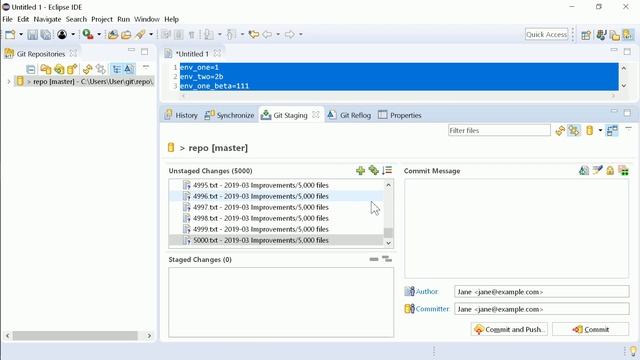
Task: Open View Menu in Git Staging toolbar
Action: point(628,129)
